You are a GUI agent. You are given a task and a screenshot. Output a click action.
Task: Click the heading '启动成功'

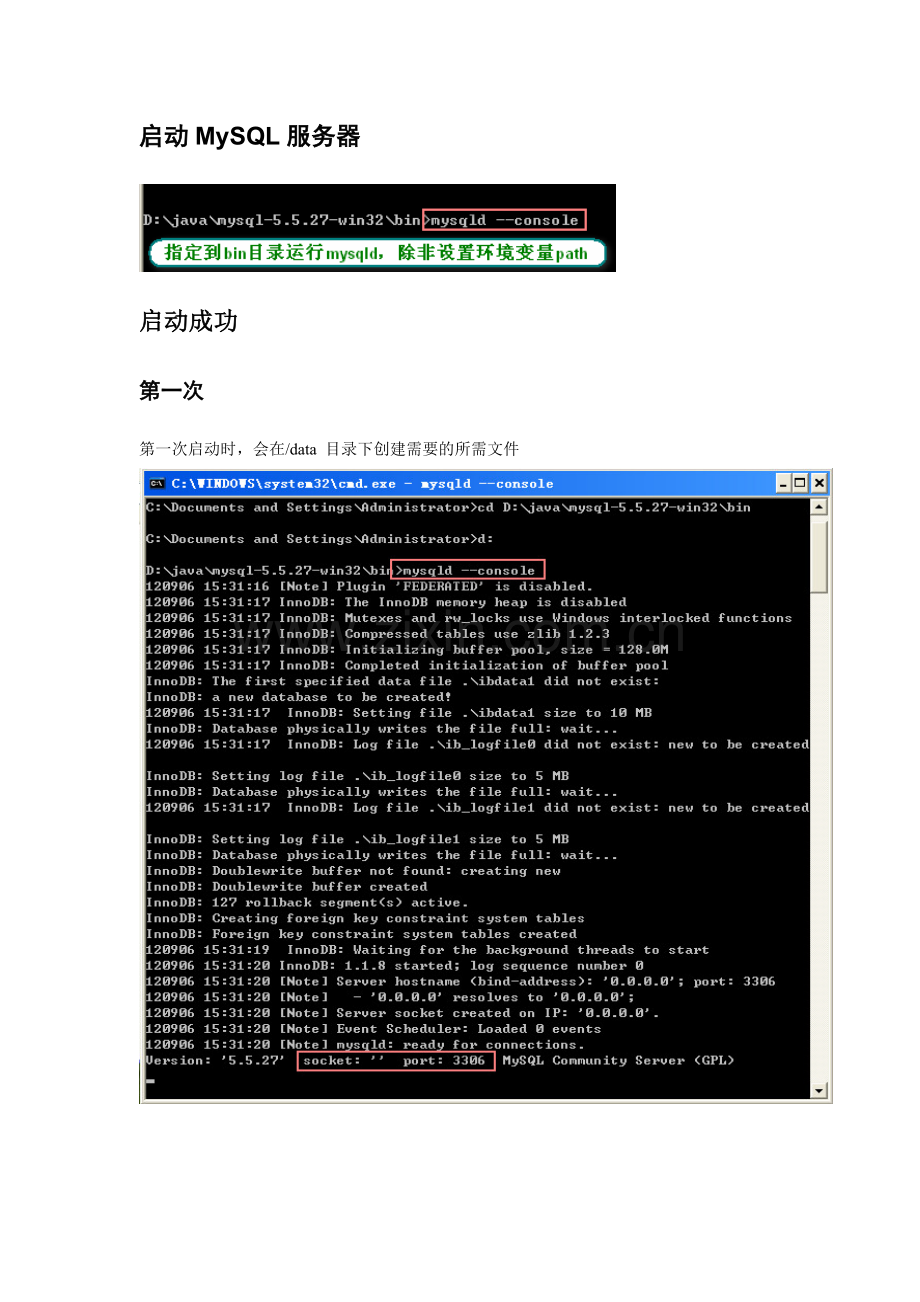[188, 321]
